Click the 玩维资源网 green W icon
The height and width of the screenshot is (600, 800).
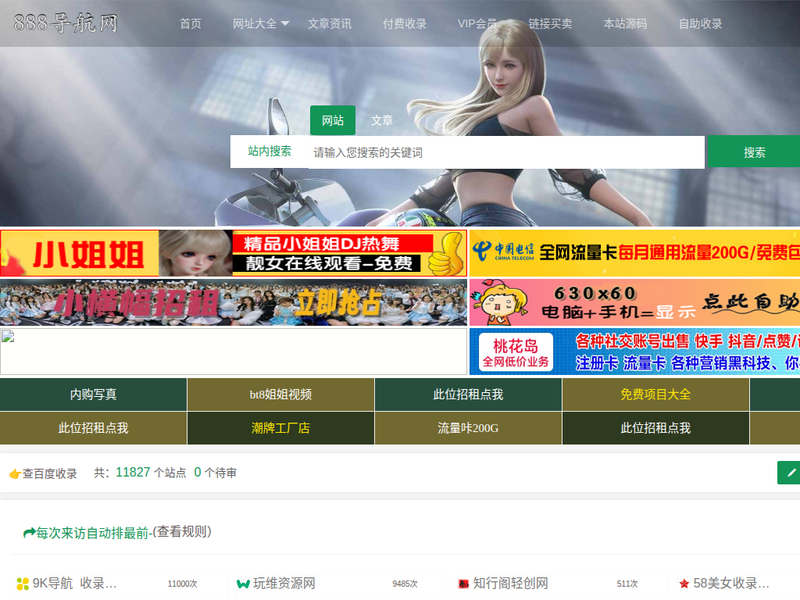[243, 583]
